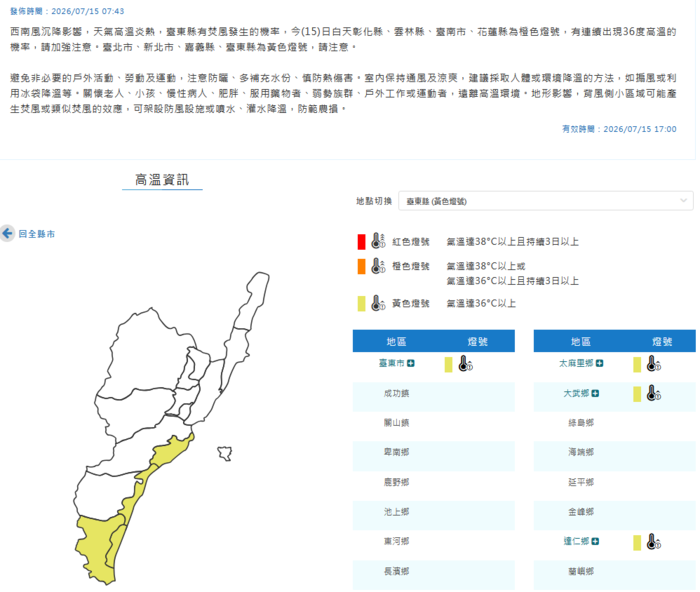Click the 池上鄉 table row
This screenshot has width=700, height=592.
click(x=433, y=515)
